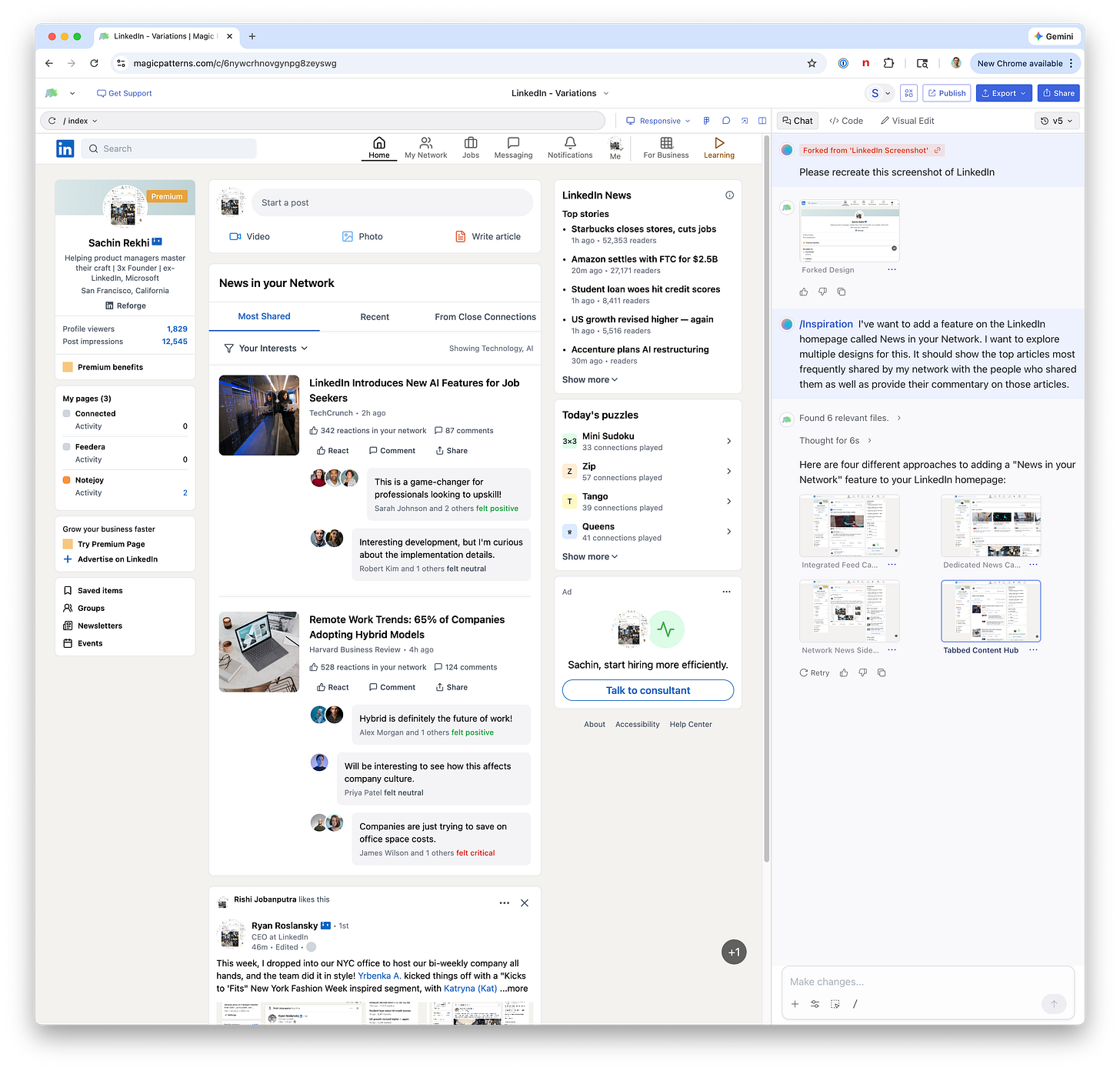1120x1071 pixels.
Task: Click the send arrow in chat box
Action: [1054, 1003]
